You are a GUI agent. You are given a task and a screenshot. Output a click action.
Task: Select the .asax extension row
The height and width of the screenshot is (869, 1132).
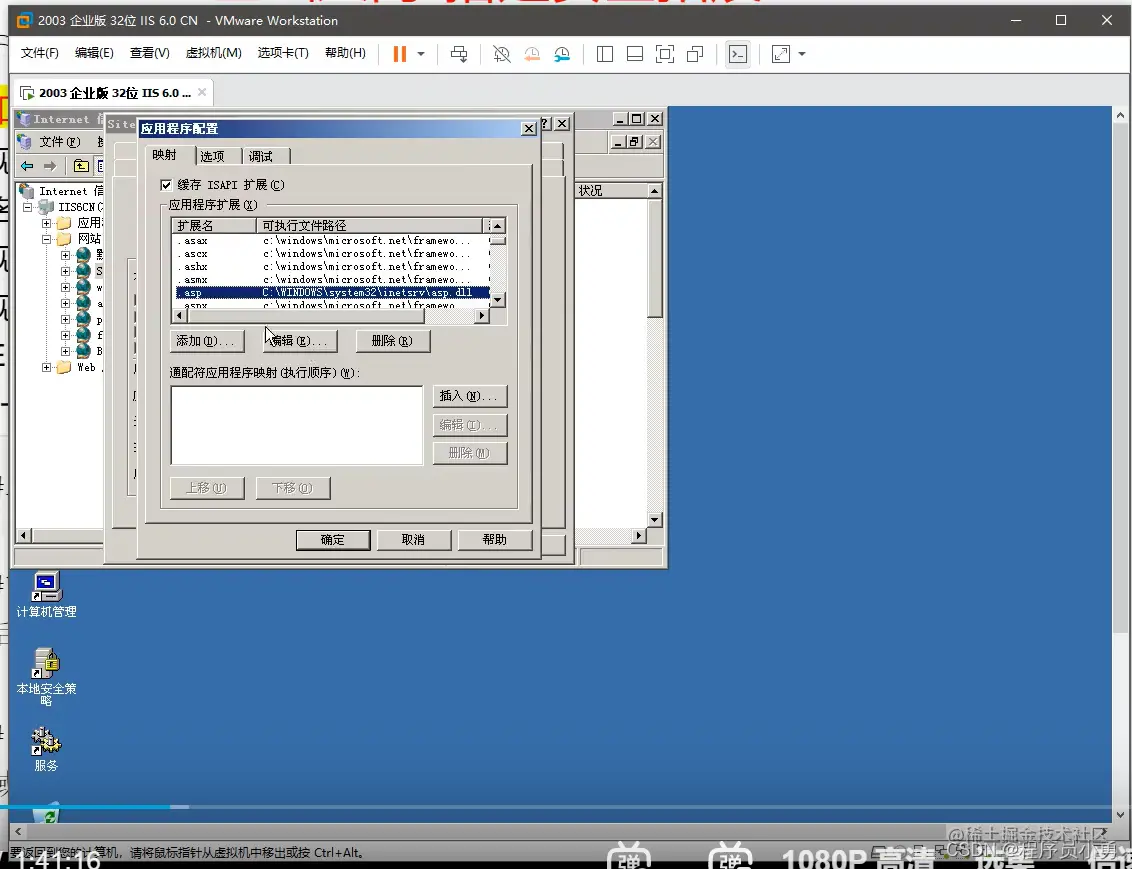pos(331,241)
